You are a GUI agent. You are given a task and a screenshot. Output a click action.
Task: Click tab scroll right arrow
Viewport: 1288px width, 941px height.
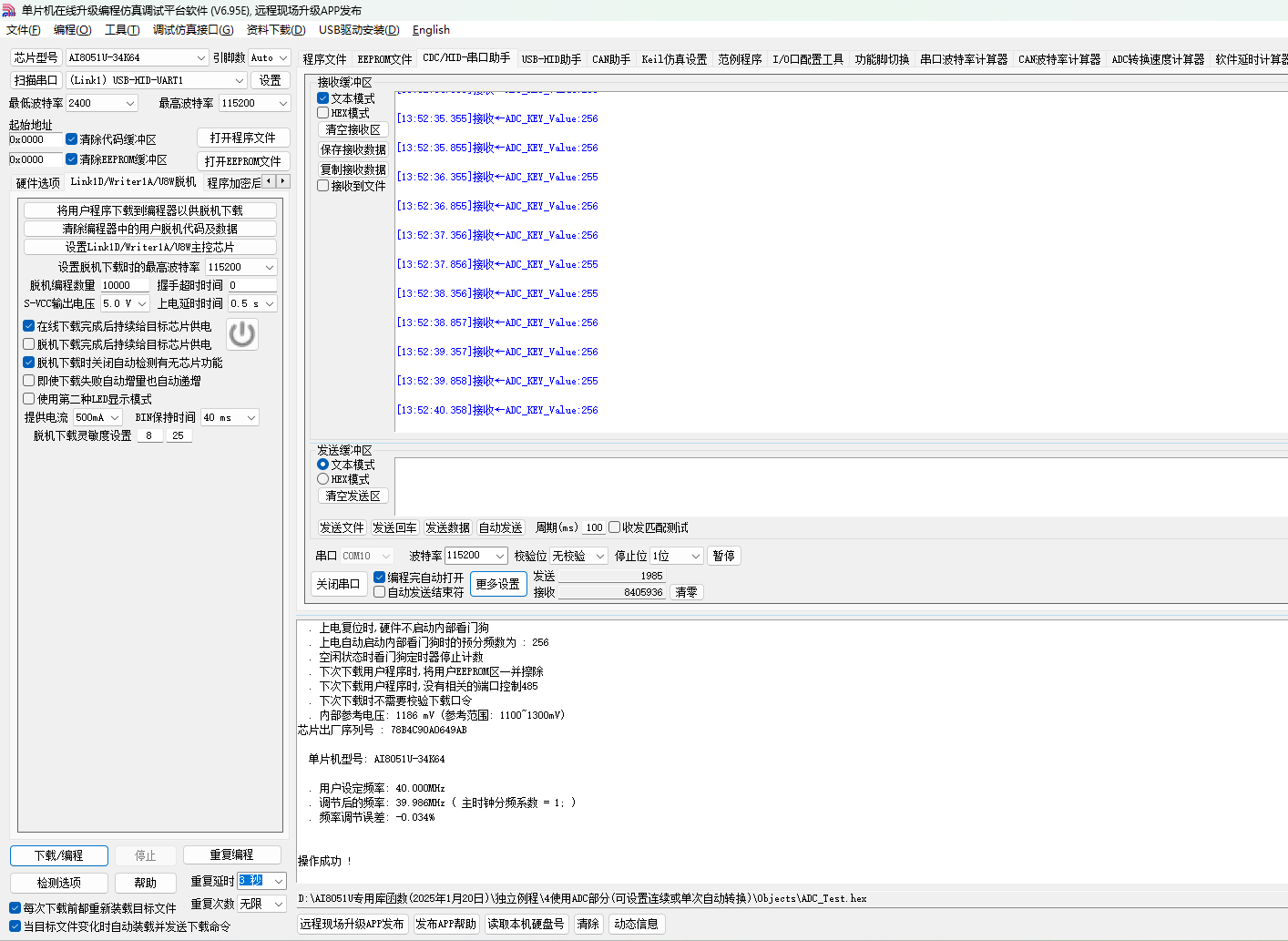coord(282,181)
